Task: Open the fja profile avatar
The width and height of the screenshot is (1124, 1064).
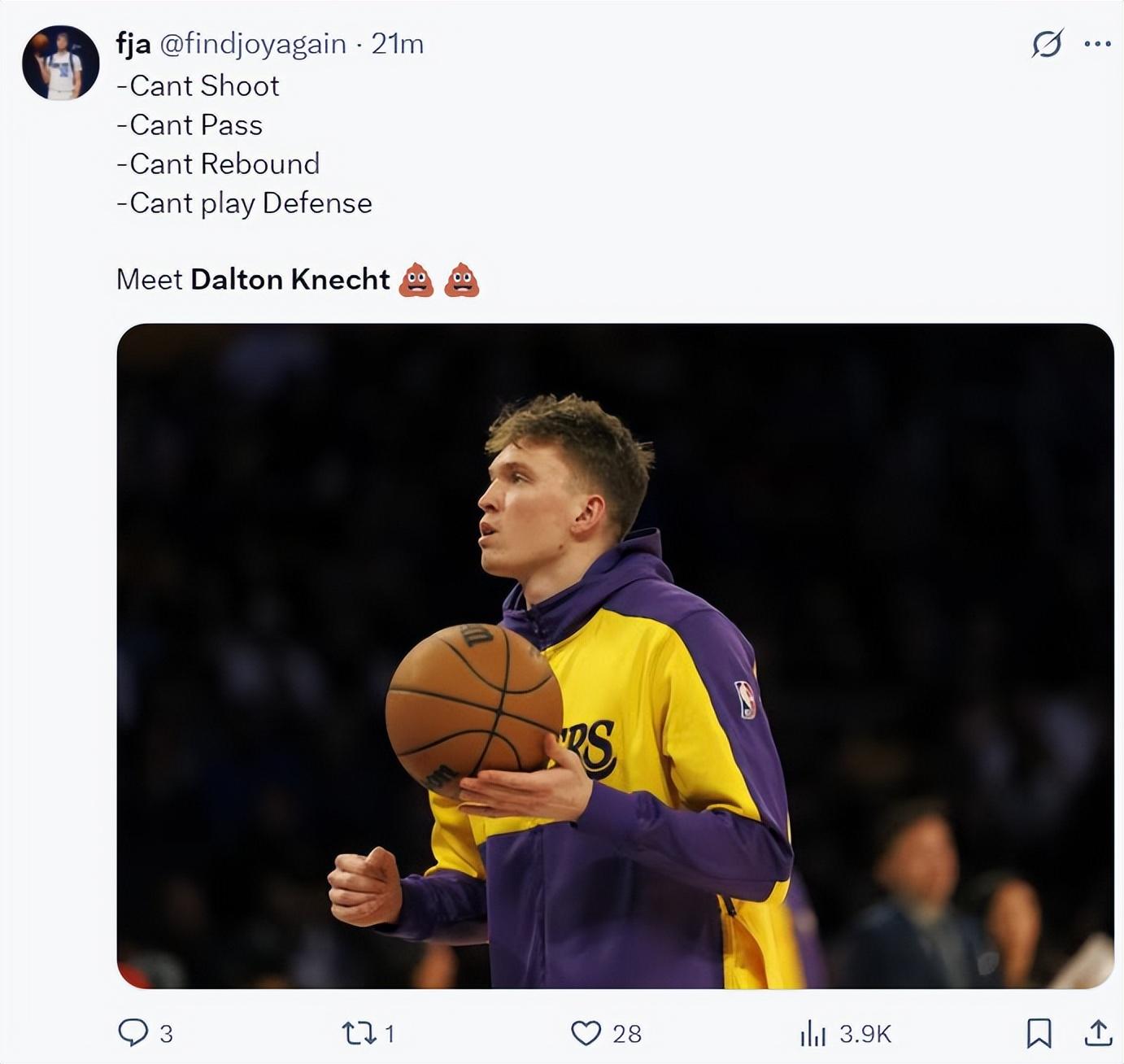Action: tap(61, 63)
